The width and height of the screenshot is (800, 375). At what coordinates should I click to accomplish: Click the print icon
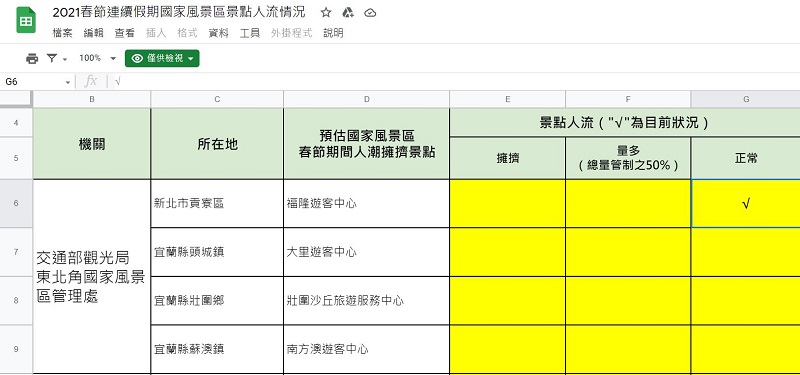(x=32, y=59)
